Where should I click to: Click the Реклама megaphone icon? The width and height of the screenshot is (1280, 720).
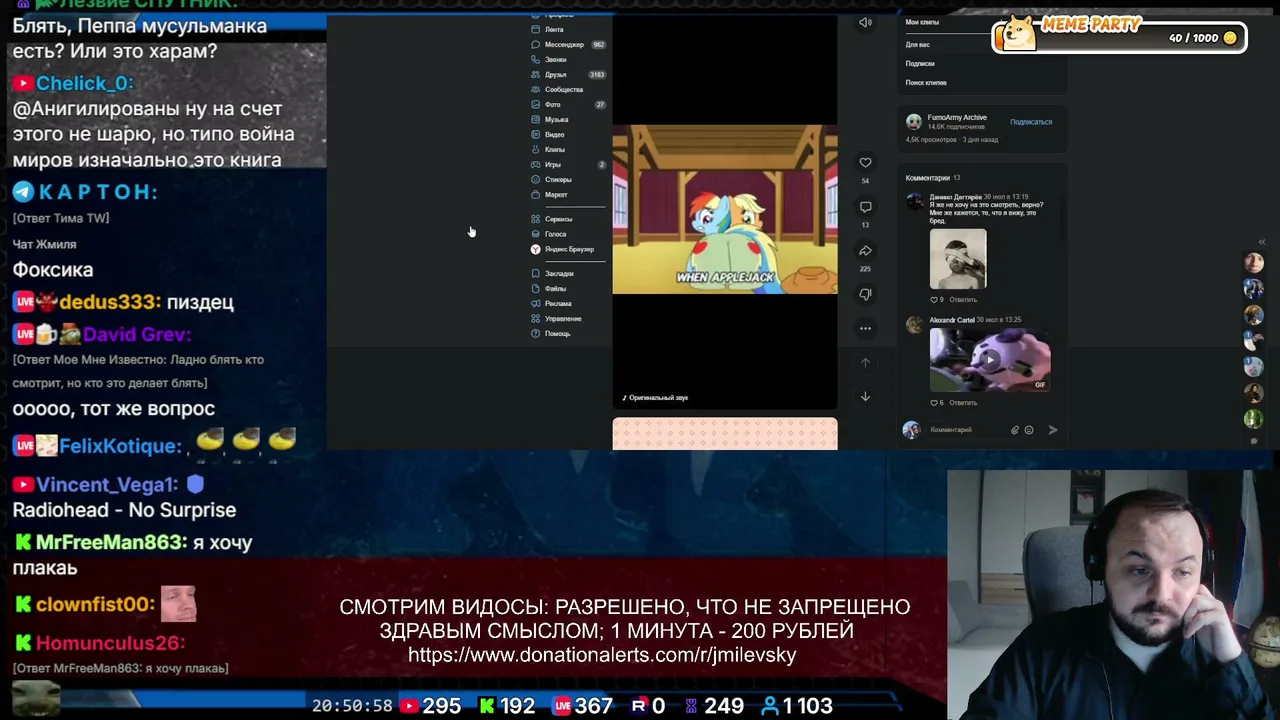(536, 304)
